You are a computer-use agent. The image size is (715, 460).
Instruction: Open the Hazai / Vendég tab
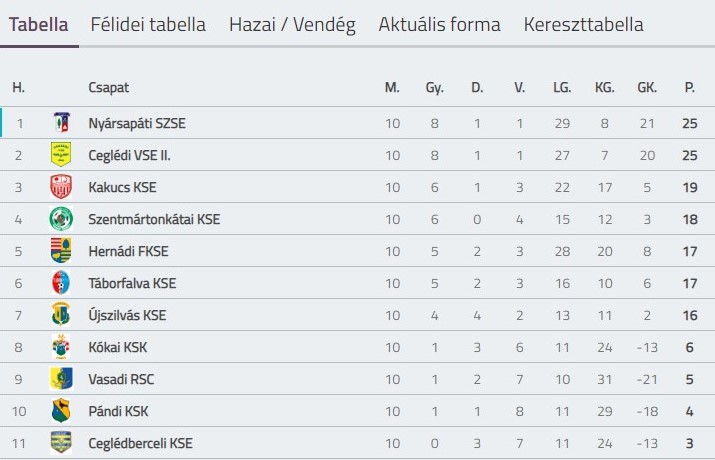click(x=292, y=24)
